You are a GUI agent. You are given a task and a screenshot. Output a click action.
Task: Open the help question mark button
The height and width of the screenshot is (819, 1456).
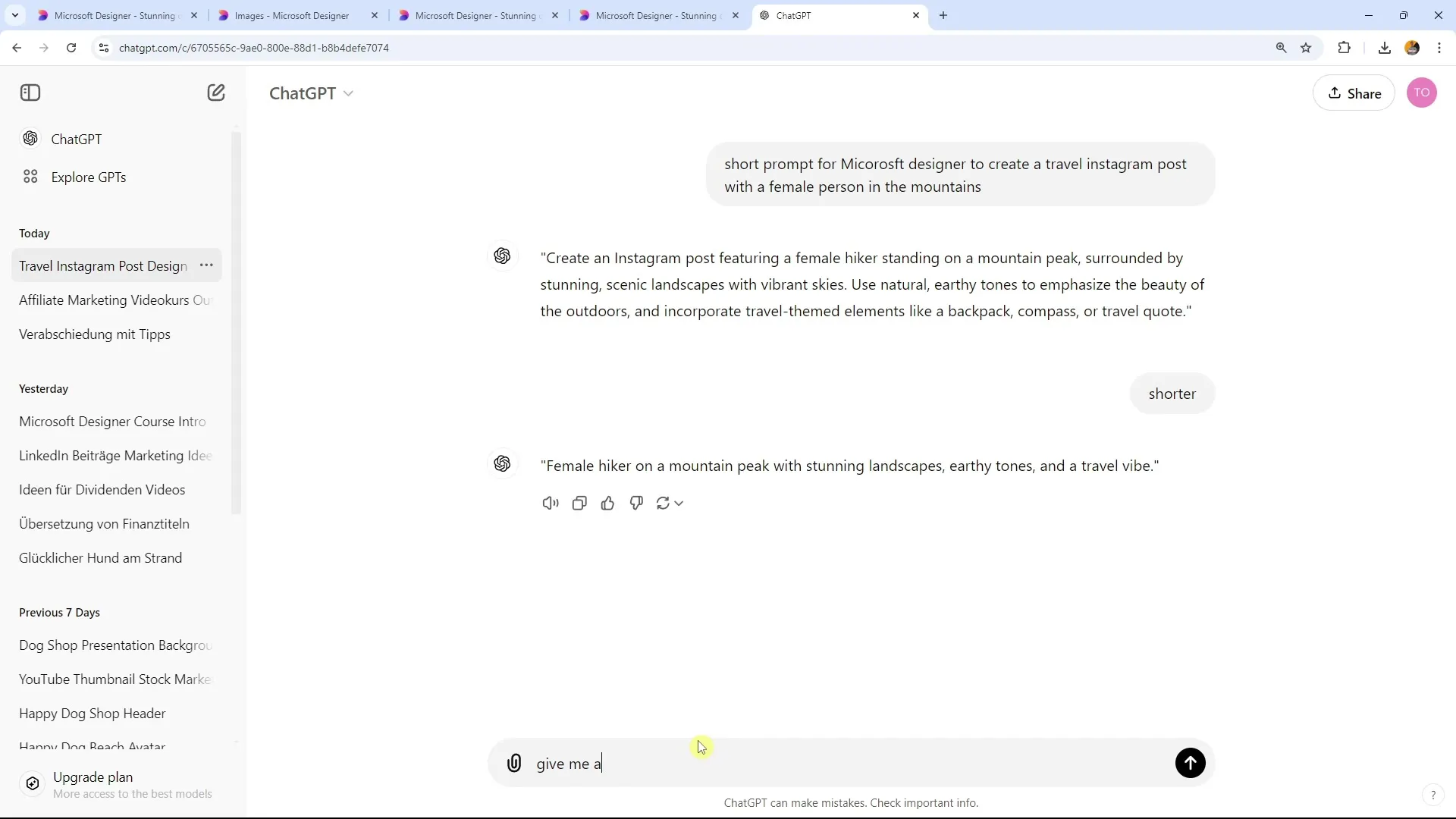click(x=1432, y=795)
